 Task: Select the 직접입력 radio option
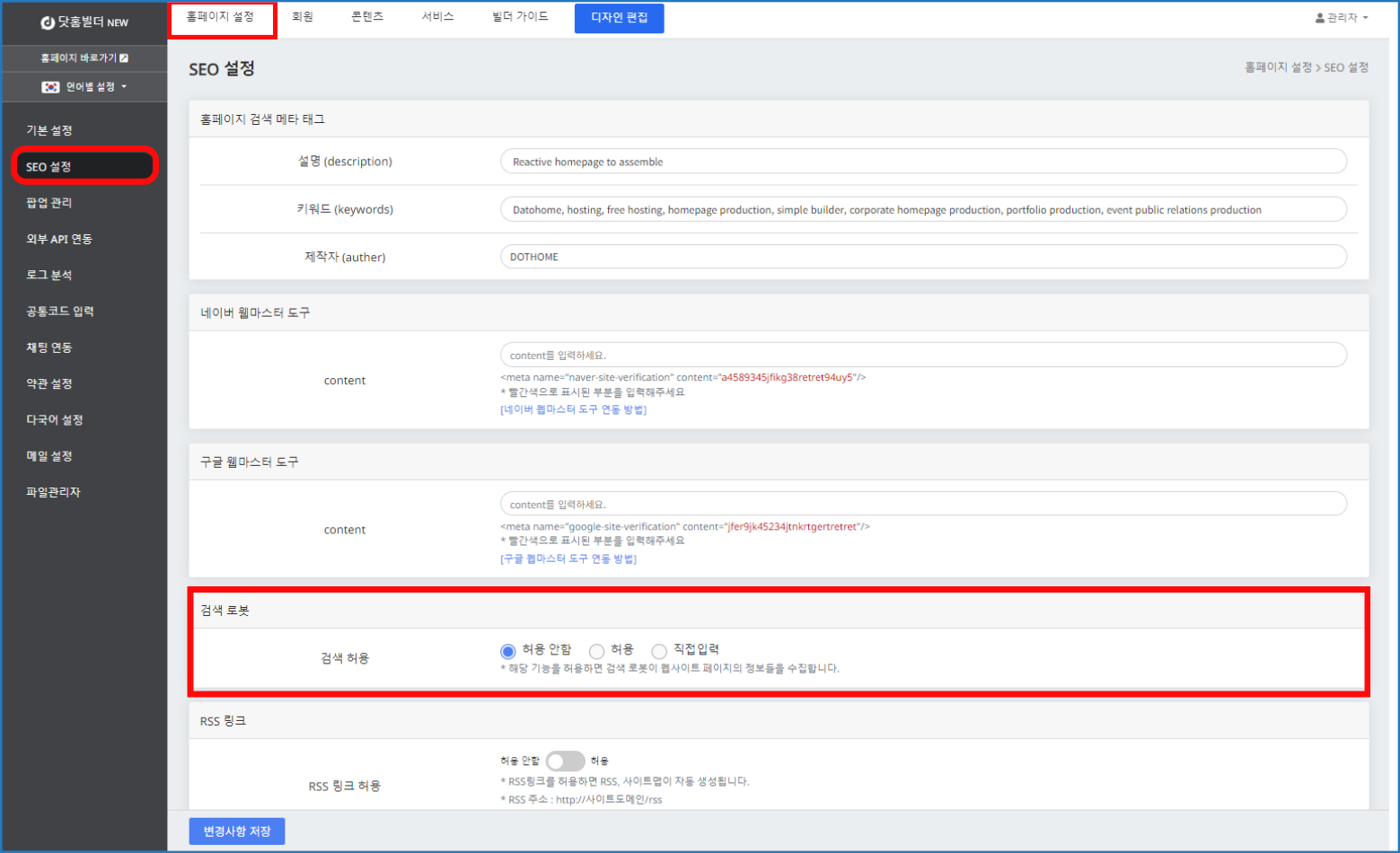click(x=660, y=651)
